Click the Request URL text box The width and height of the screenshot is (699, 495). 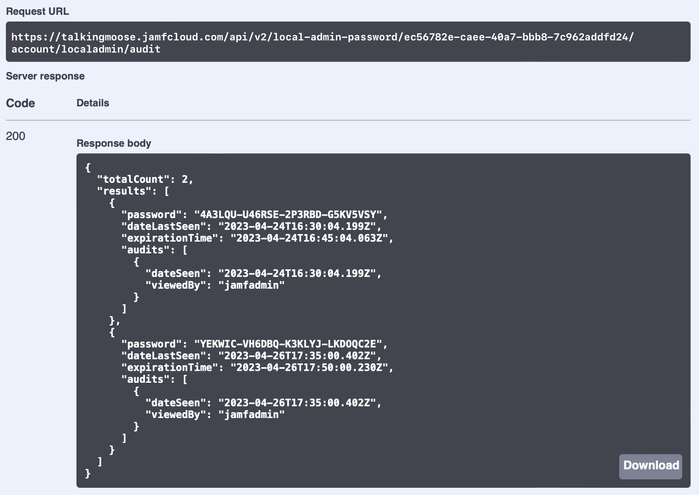[348, 42]
